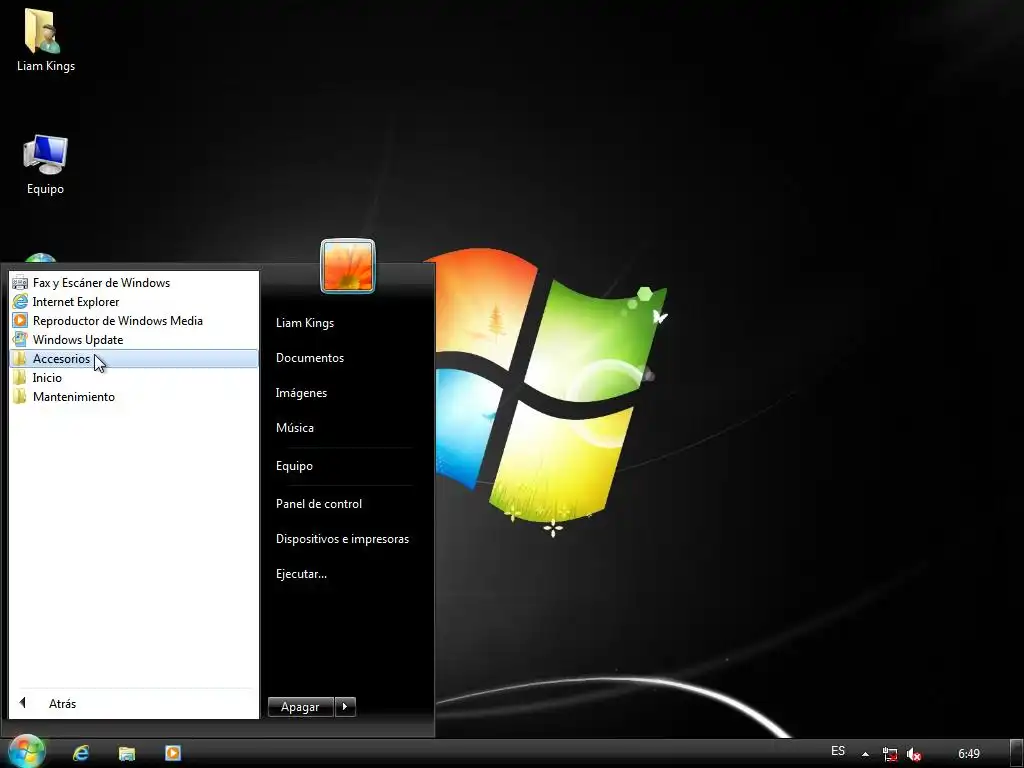
Task: Open Liam Kings personal folder link
Action: coord(305,323)
